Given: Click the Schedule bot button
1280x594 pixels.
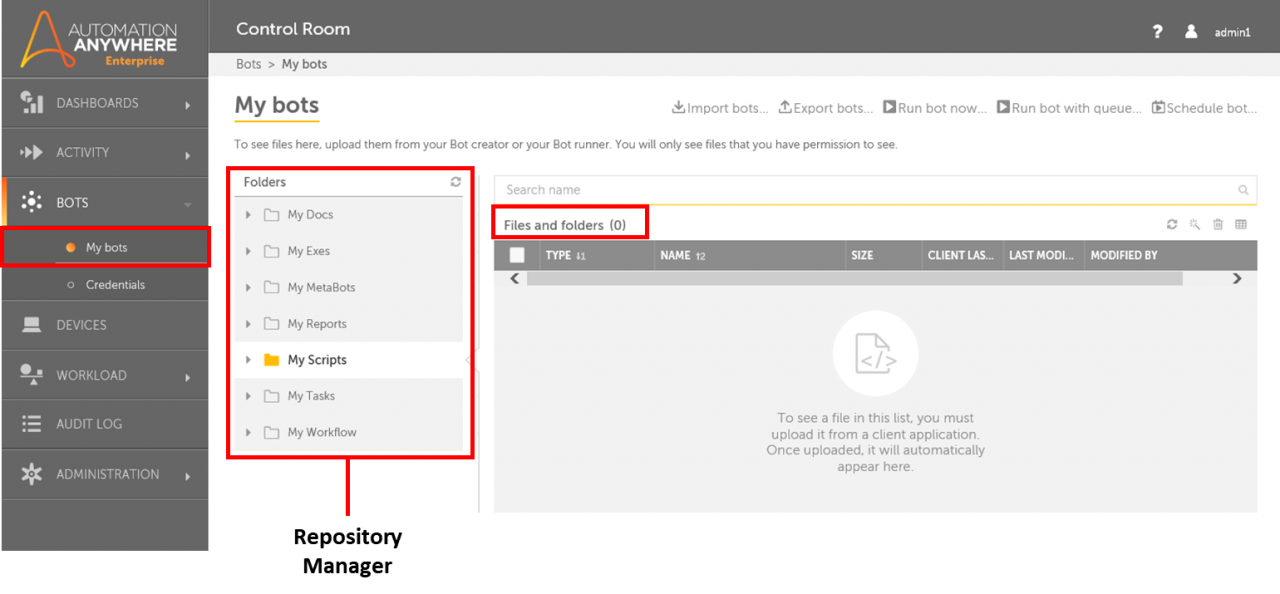Looking at the screenshot, I should pyautogui.click(x=1205, y=108).
